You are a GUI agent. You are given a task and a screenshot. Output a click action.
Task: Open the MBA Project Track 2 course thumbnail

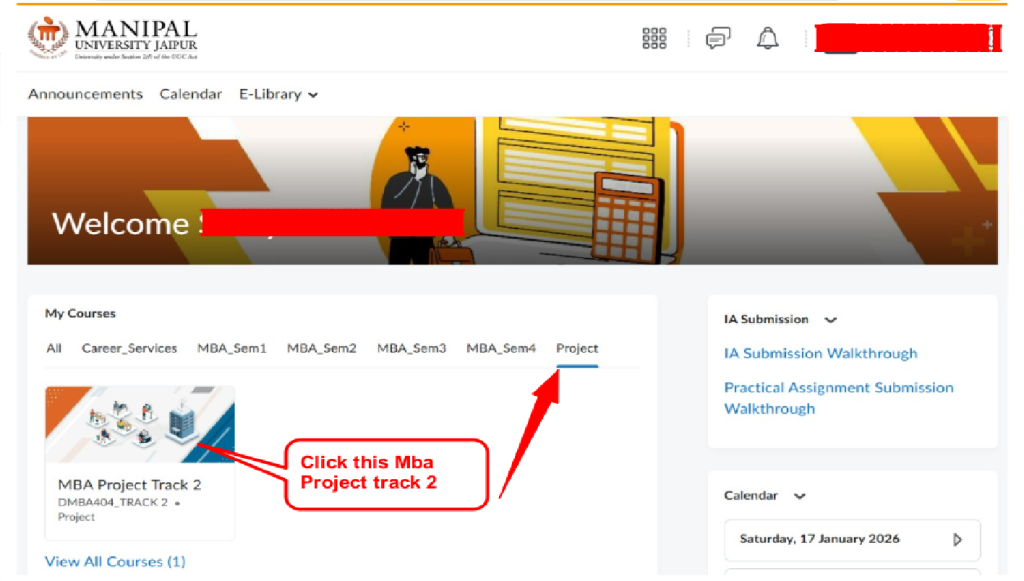click(140, 424)
